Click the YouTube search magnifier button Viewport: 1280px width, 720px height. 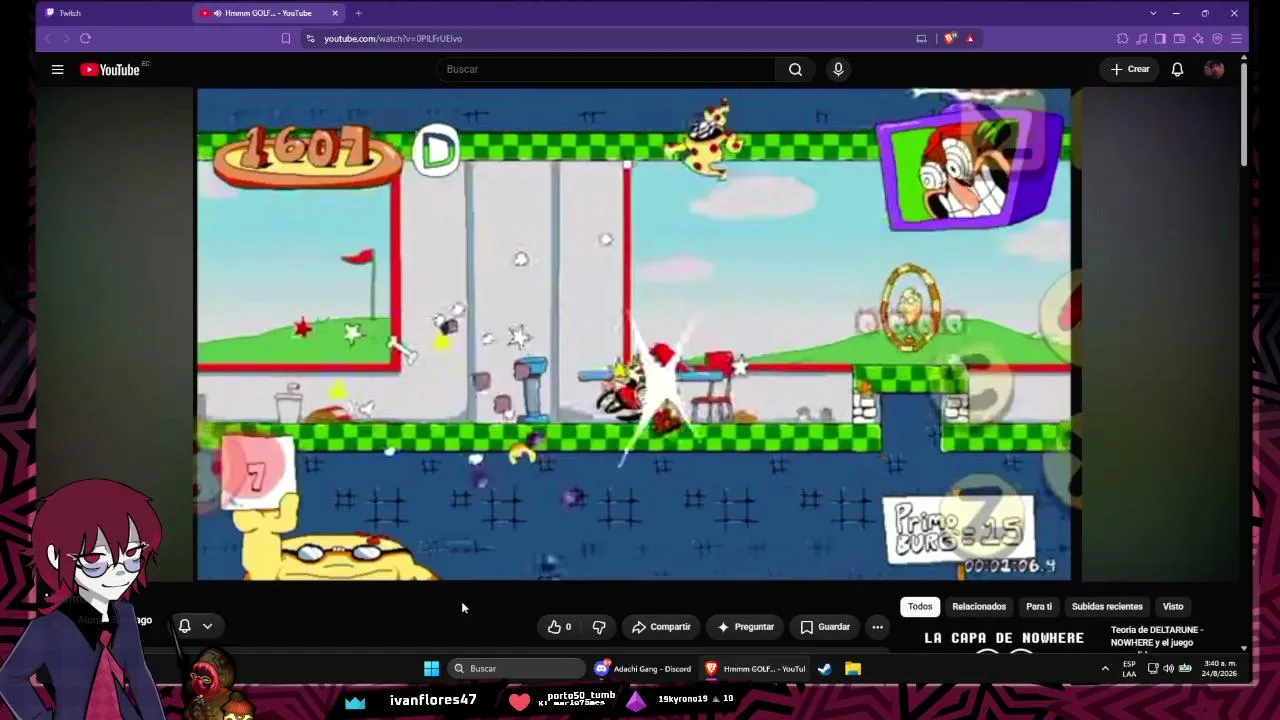click(795, 69)
